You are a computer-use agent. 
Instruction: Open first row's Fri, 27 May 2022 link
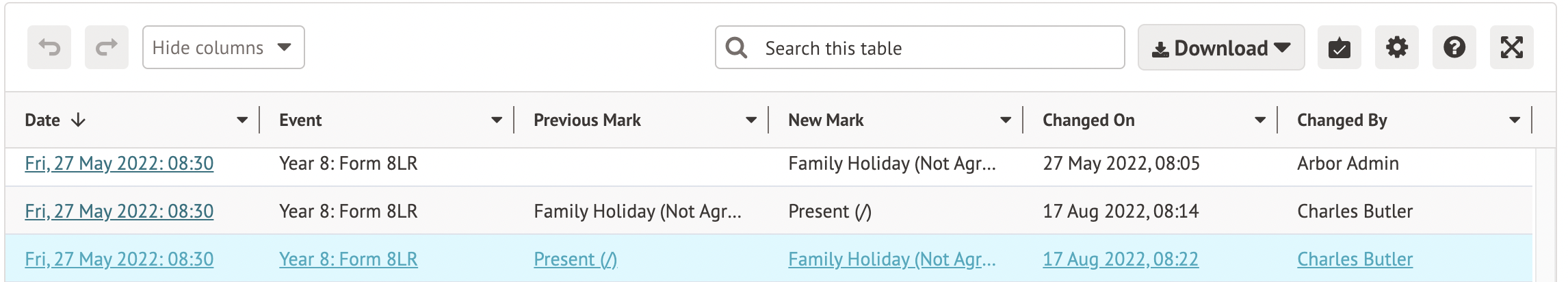pos(119,164)
